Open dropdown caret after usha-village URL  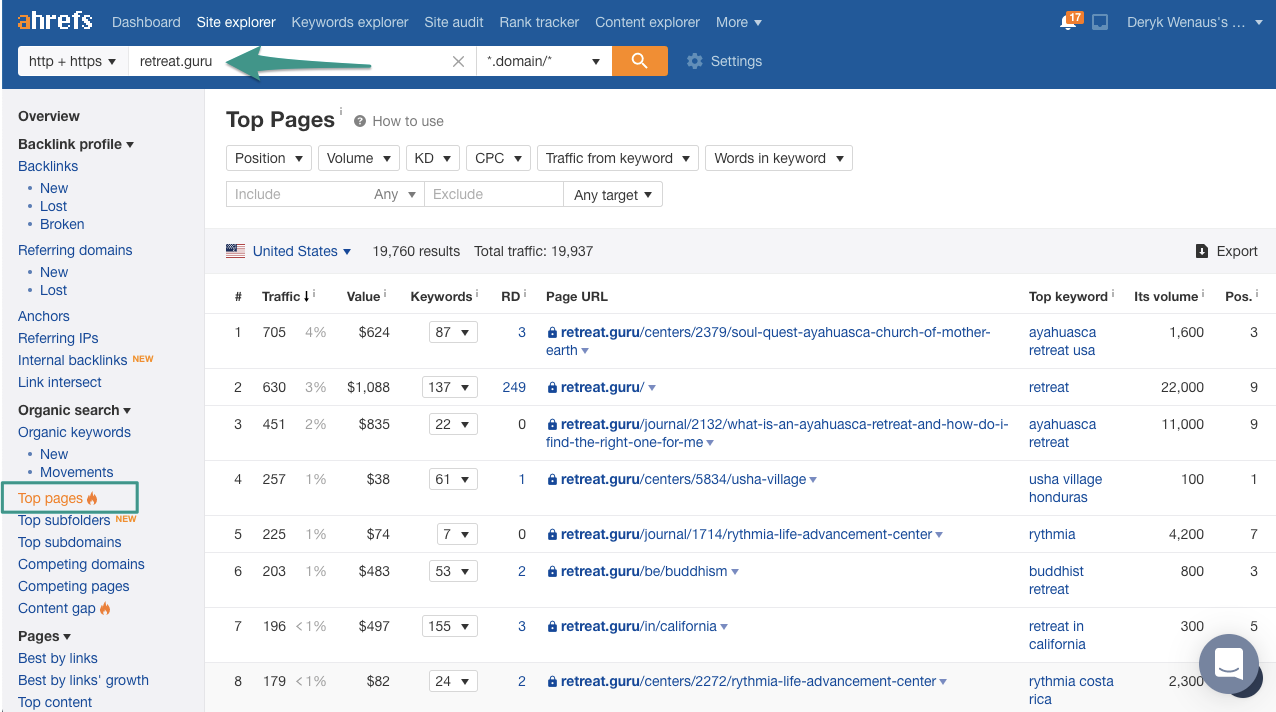click(813, 480)
